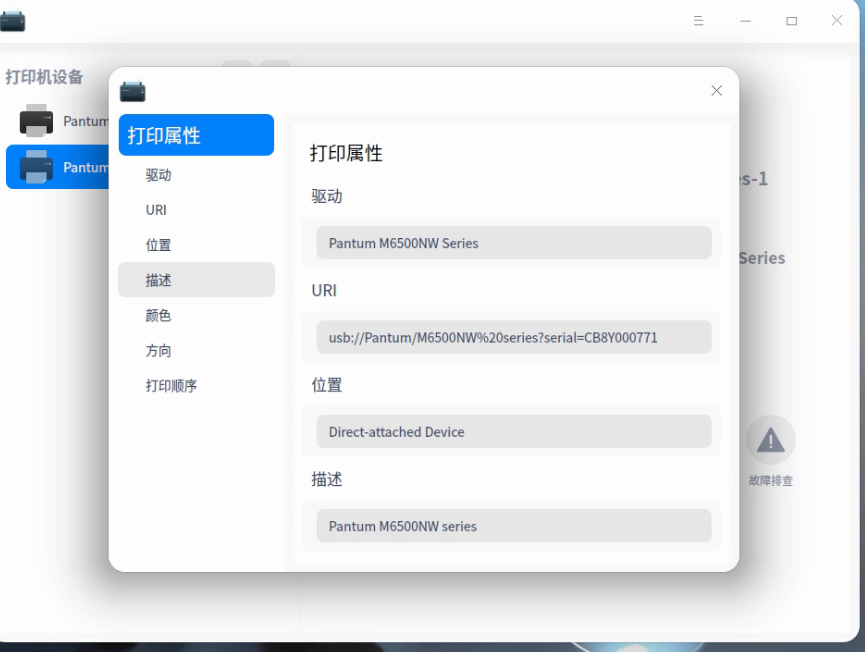
Task: Maximize the printer manager main window
Action: pos(792,21)
